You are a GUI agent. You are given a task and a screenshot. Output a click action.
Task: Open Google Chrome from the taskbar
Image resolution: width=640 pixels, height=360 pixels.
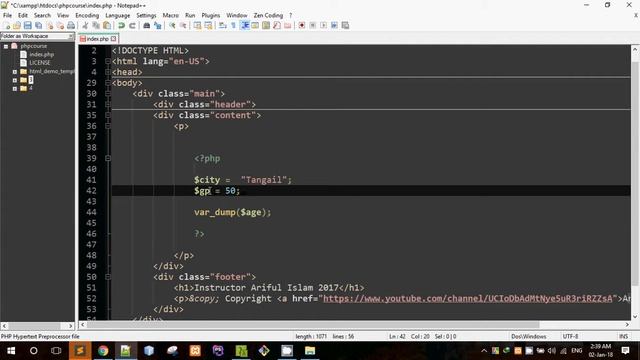(x=103, y=351)
